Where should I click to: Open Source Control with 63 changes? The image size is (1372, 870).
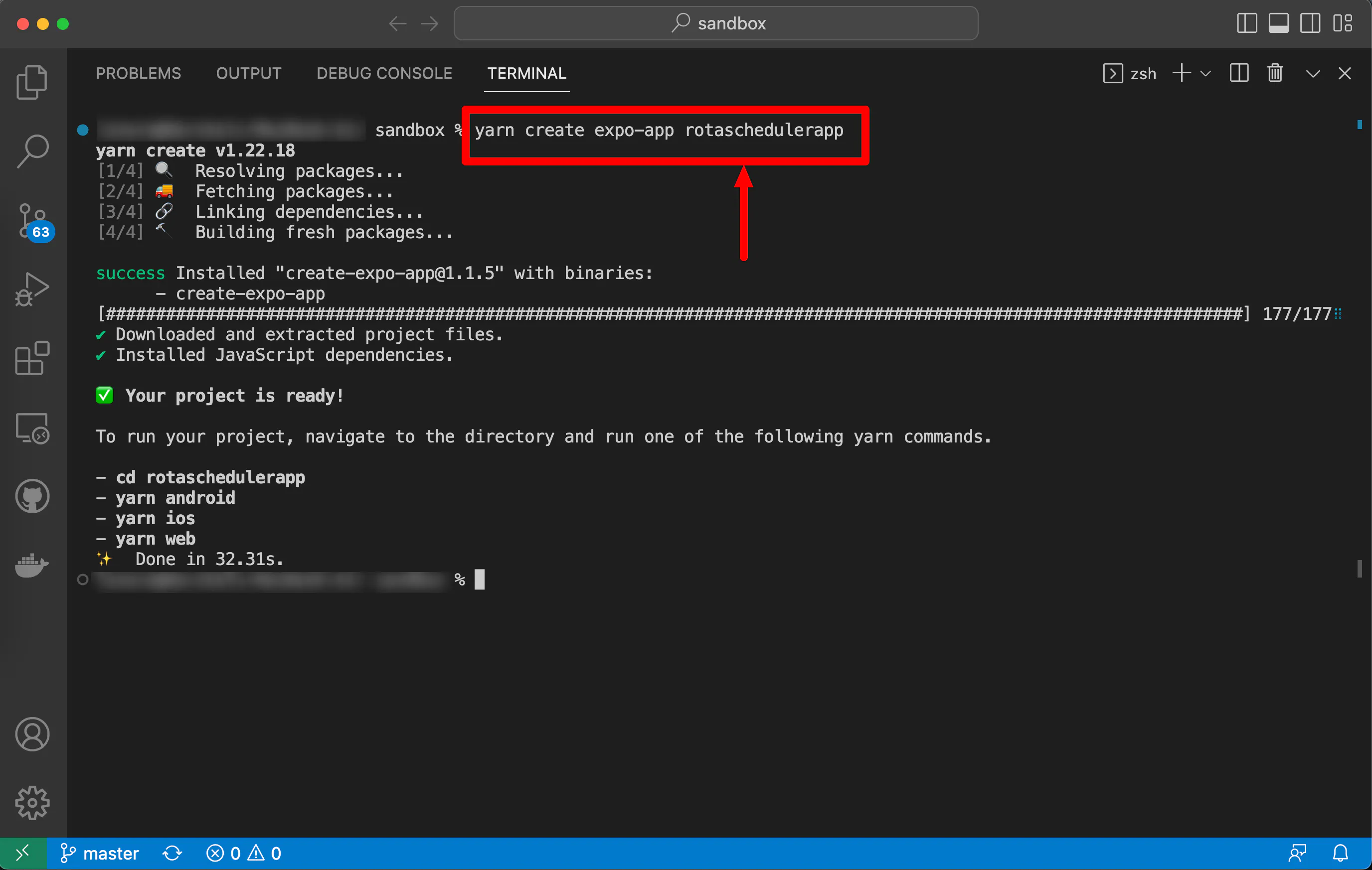(x=32, y=221)
